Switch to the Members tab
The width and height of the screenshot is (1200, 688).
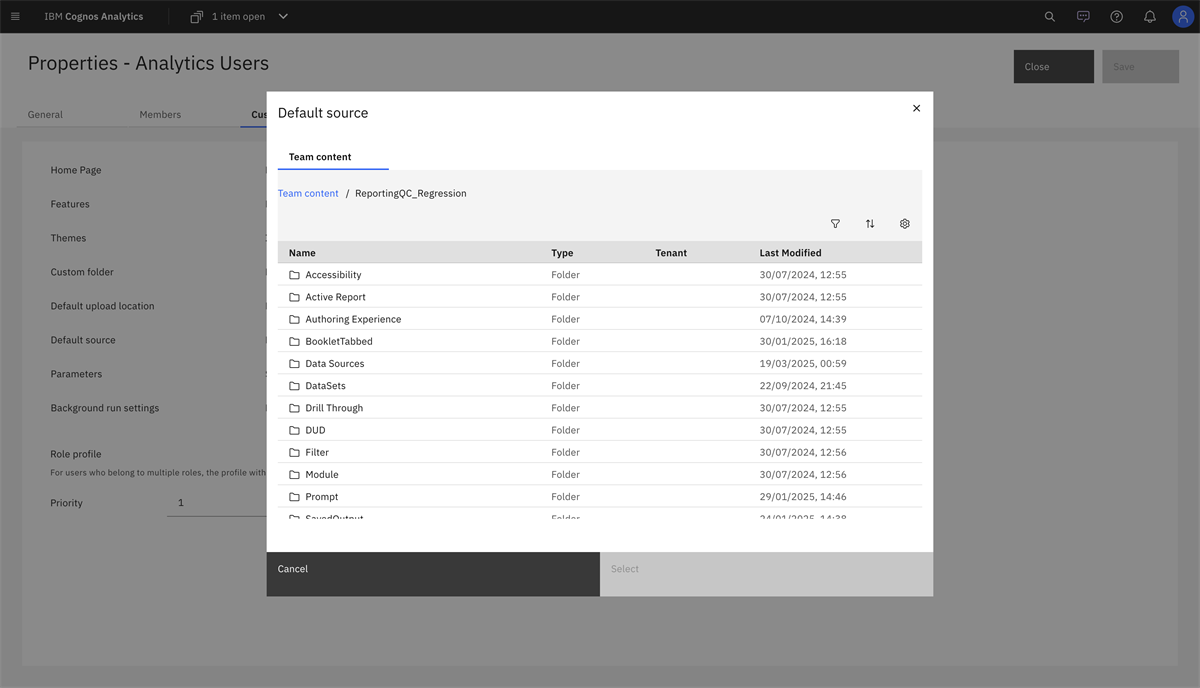click(x=160, y=115)
